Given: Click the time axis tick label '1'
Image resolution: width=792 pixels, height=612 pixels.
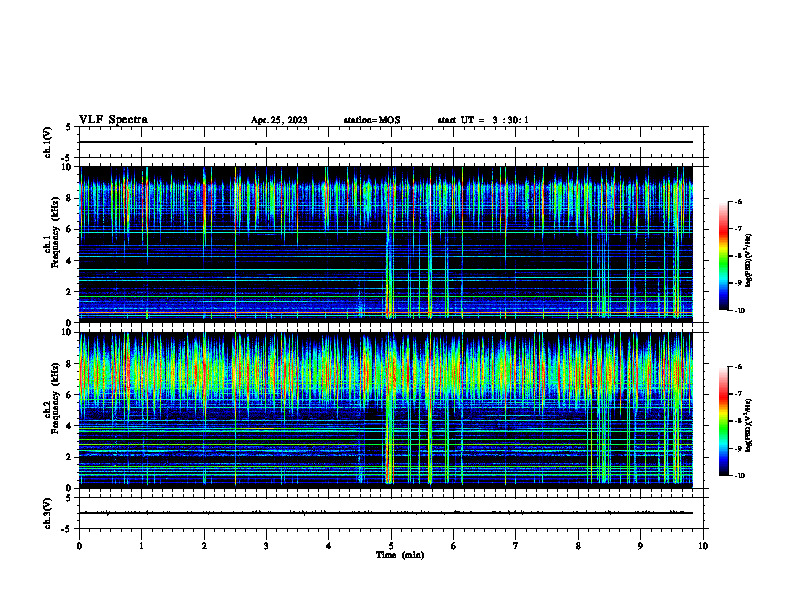Looking at the screenshot, I should point(142,546).
